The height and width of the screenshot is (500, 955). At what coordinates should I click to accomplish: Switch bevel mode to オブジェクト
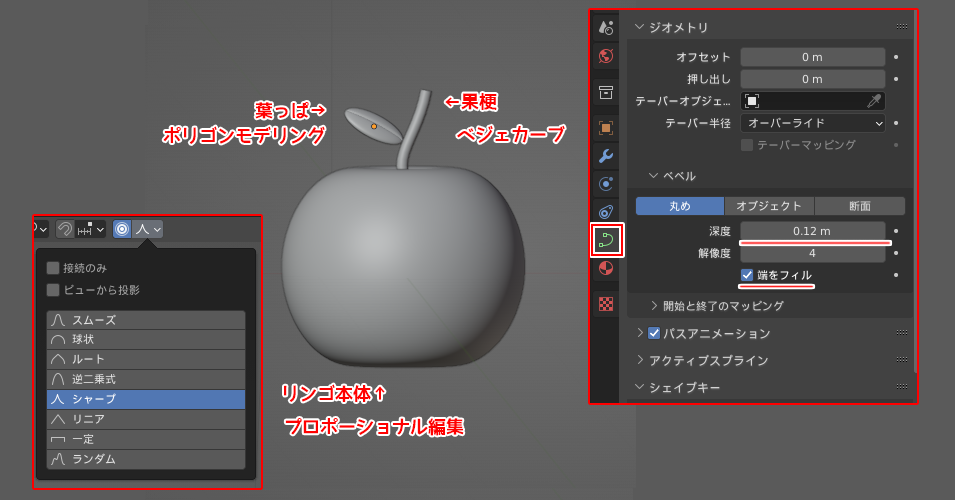pos(768,206)
